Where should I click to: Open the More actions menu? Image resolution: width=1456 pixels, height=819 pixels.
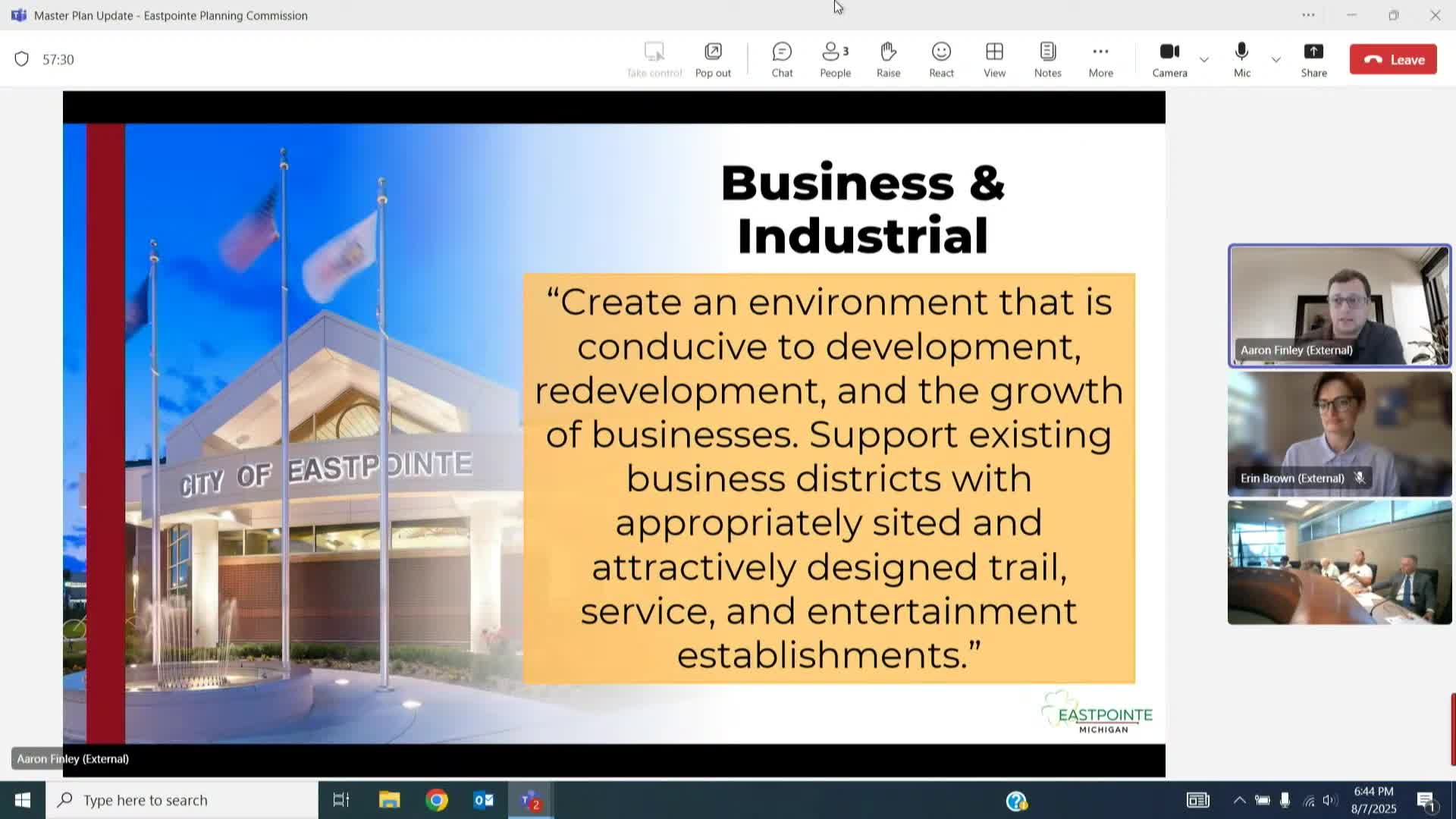click(1100, 59)
